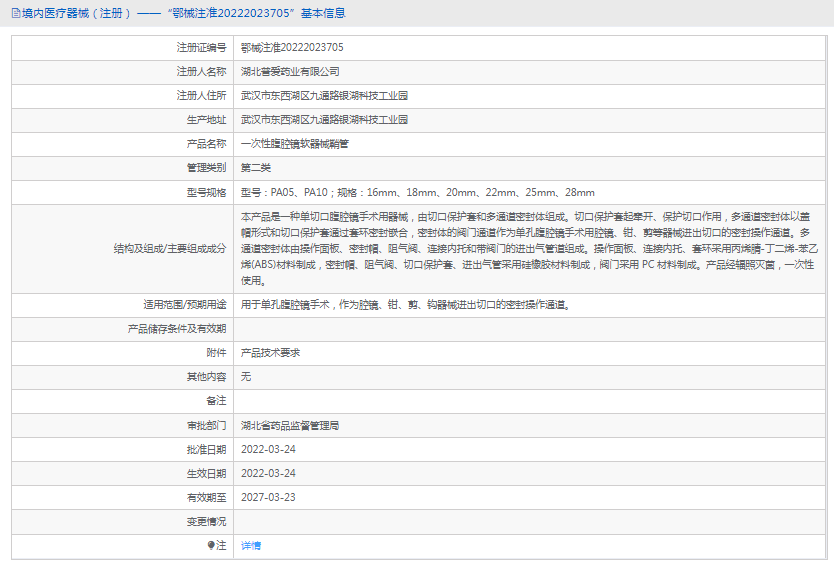Click the 批准日期 value 2022-03-24
Viewport: 834px width, 566px height.
(268, 450)
